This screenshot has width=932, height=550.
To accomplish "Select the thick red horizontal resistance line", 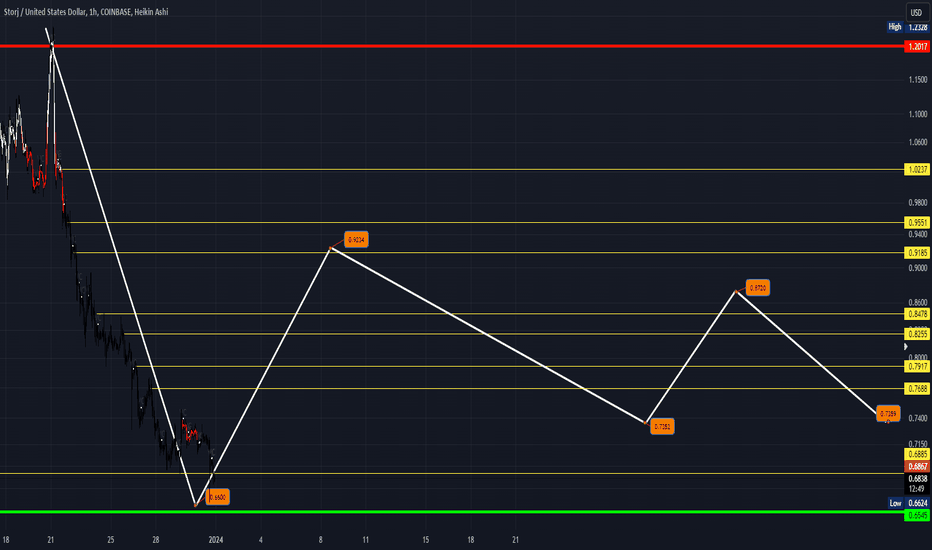I will [452, 46].
